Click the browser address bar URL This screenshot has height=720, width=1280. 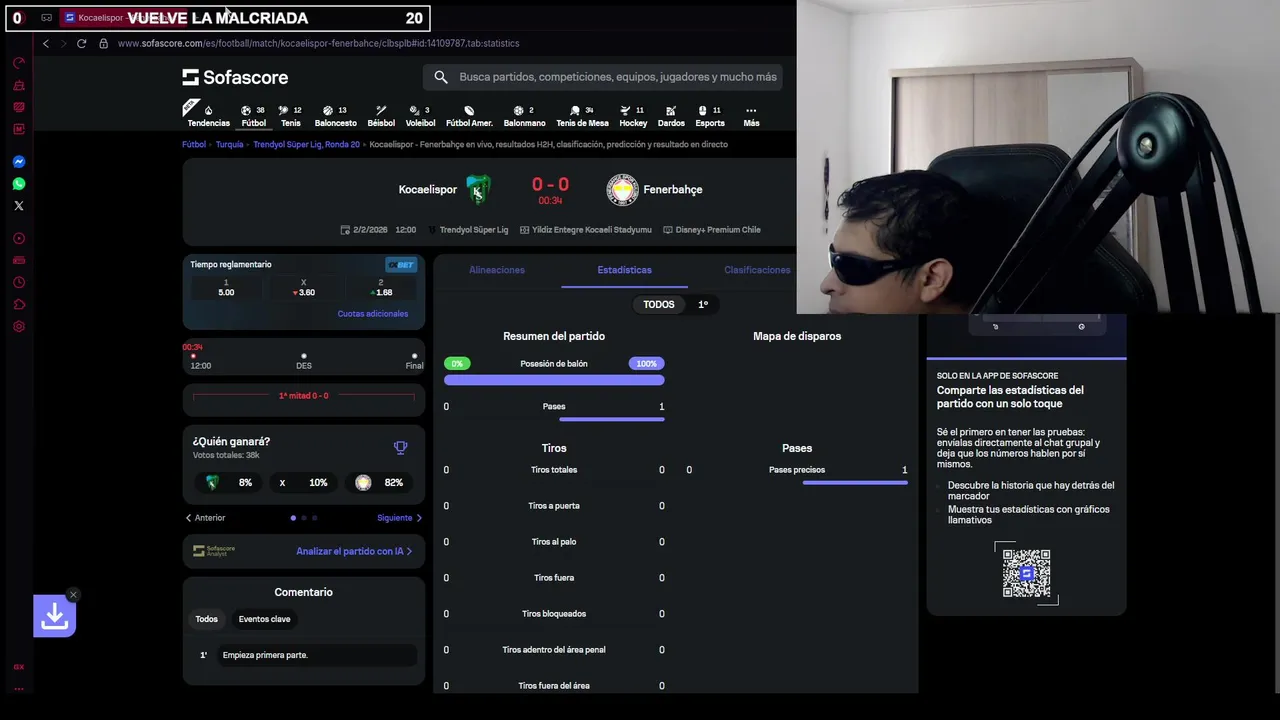pos(318,43)
